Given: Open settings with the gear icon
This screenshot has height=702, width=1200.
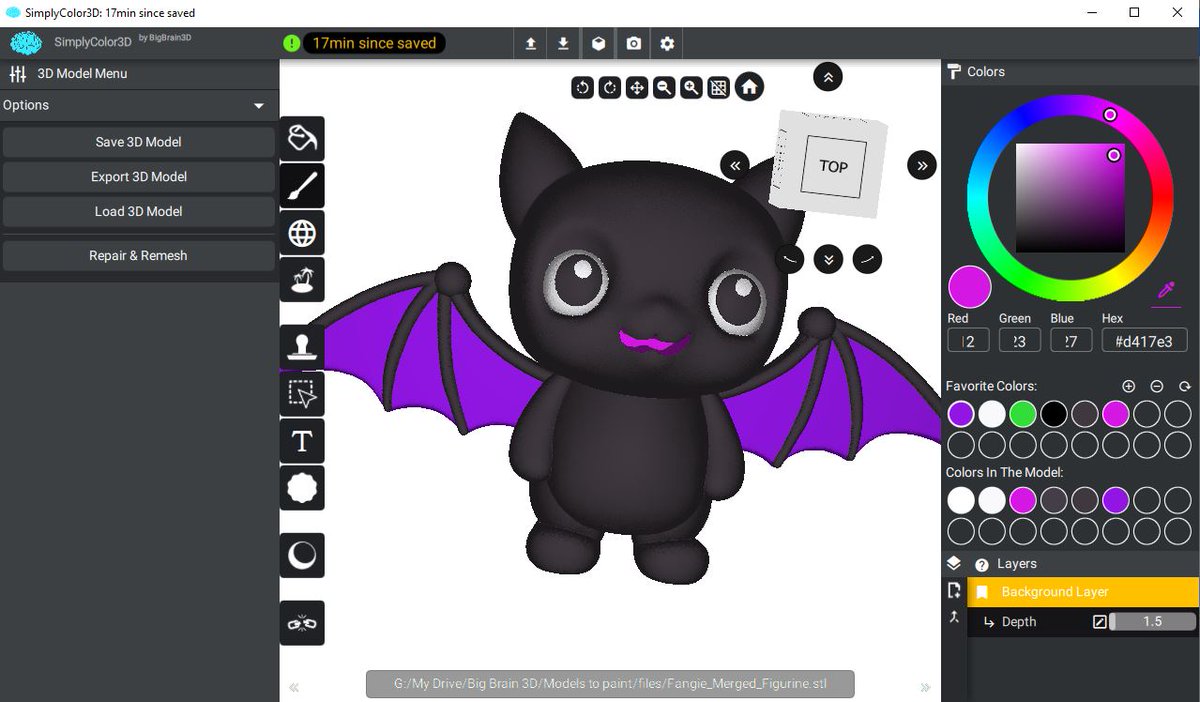Looking at the screenshot, I should [x=667, y=44].
